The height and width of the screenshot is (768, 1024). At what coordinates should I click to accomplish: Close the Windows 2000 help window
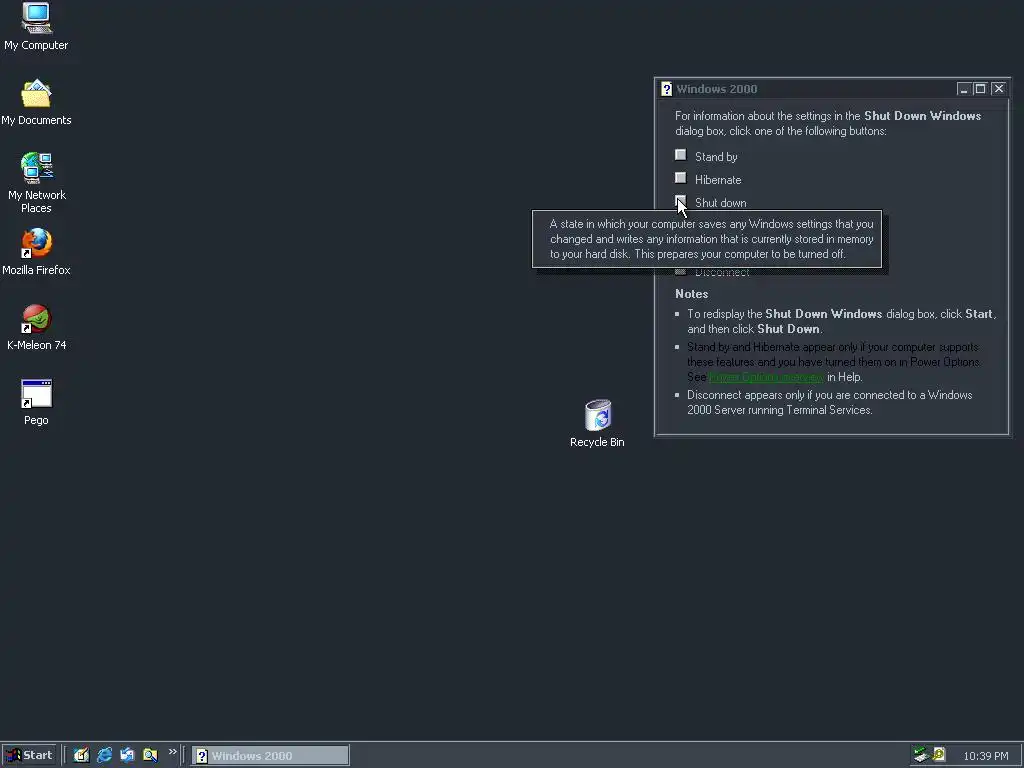point(999,89)
